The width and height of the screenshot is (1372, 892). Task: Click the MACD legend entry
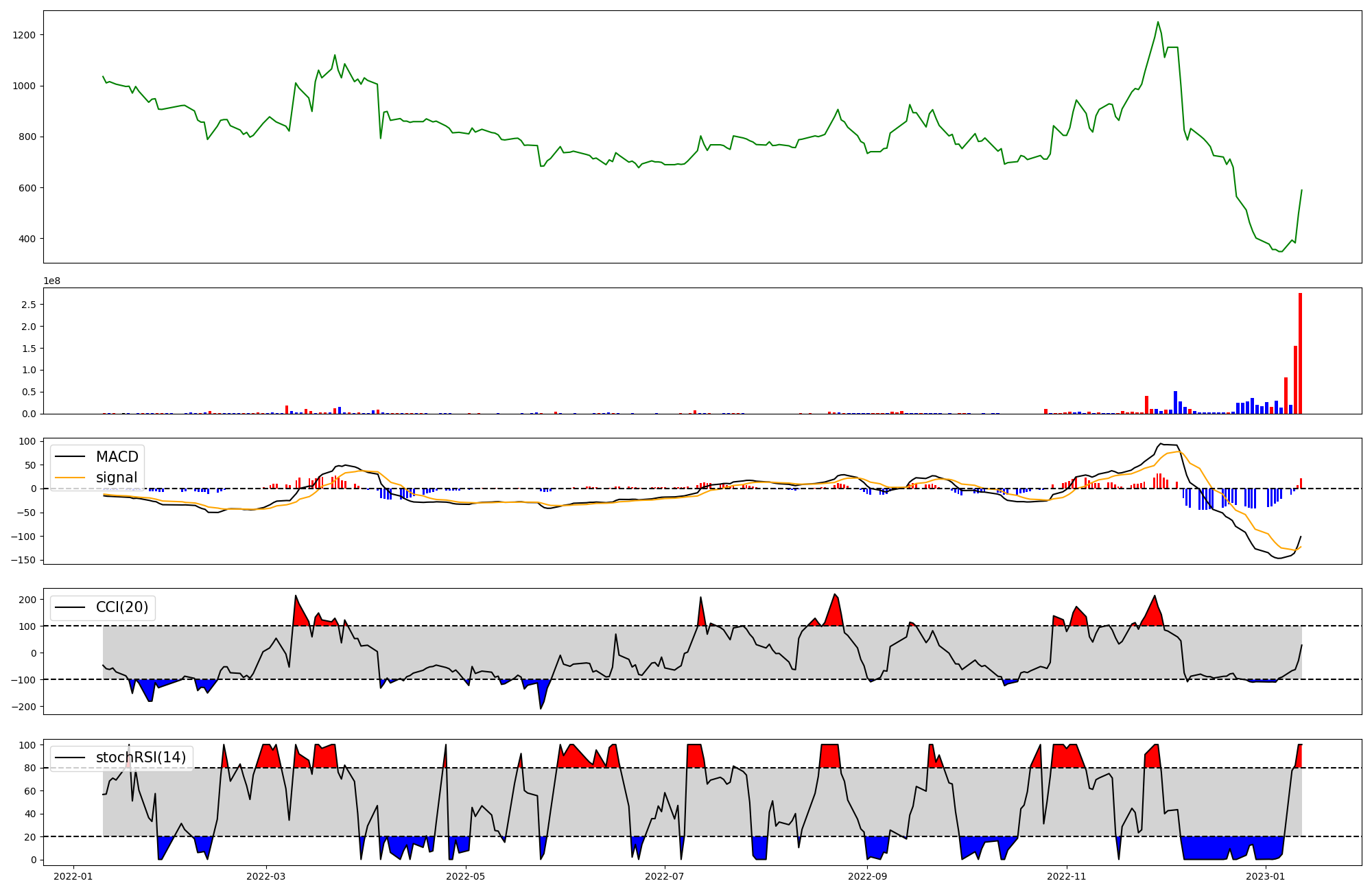coord(117,457)
